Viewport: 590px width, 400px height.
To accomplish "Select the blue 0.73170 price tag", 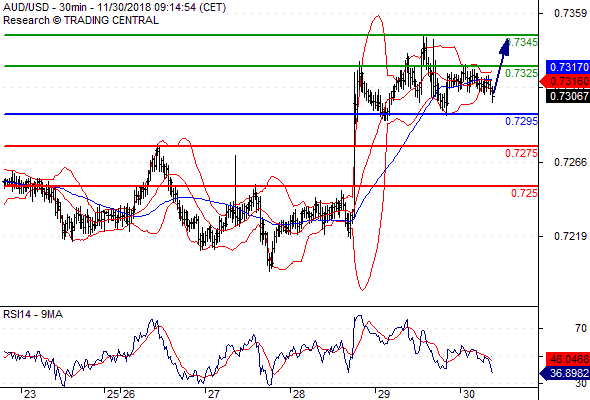I will 567,67.
